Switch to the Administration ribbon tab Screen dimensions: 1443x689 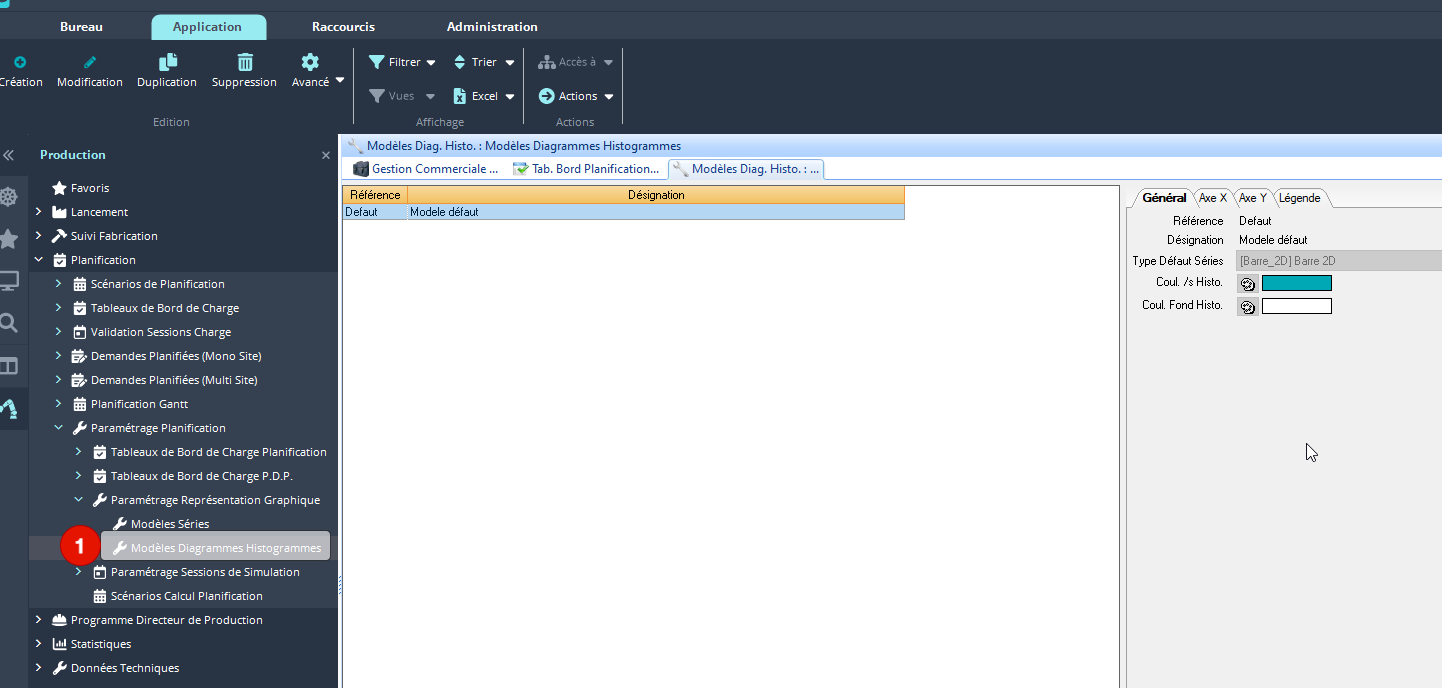click(x=492, y=27)
